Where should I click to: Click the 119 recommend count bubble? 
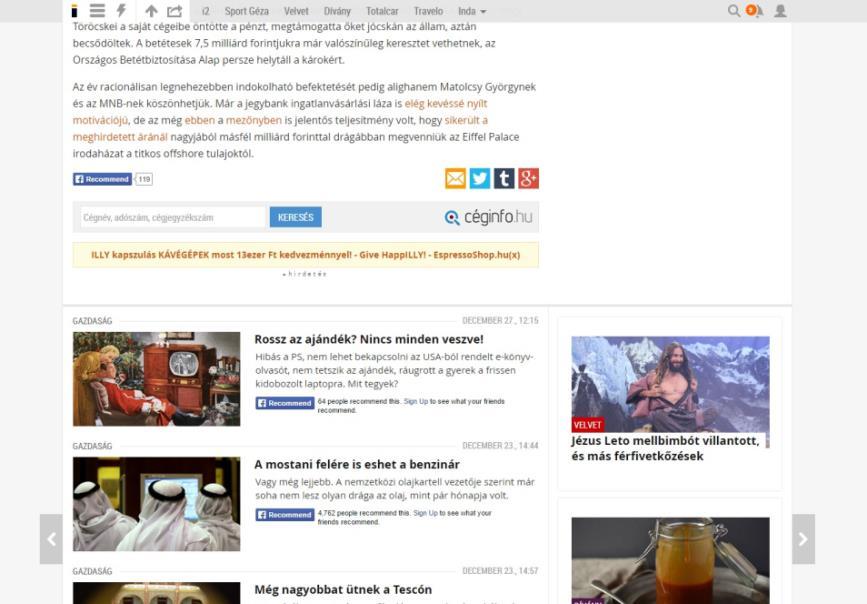[144, 179]
